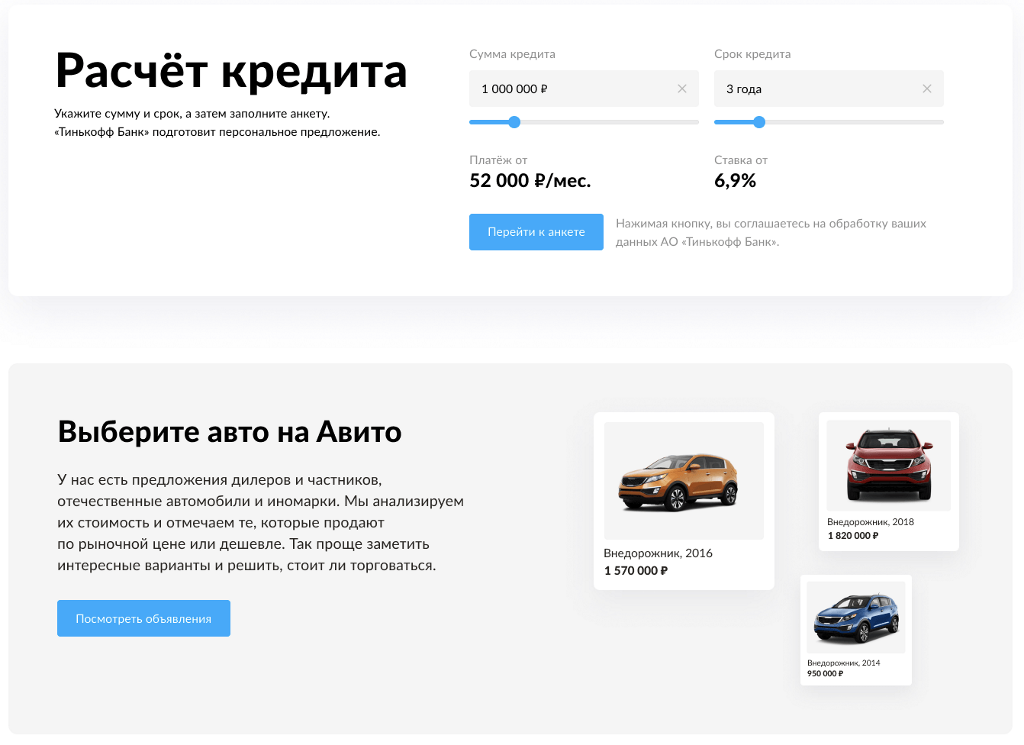Click the Перейти к анкете button
This screenshot has height=745, width=1024.
click(536, 232)
